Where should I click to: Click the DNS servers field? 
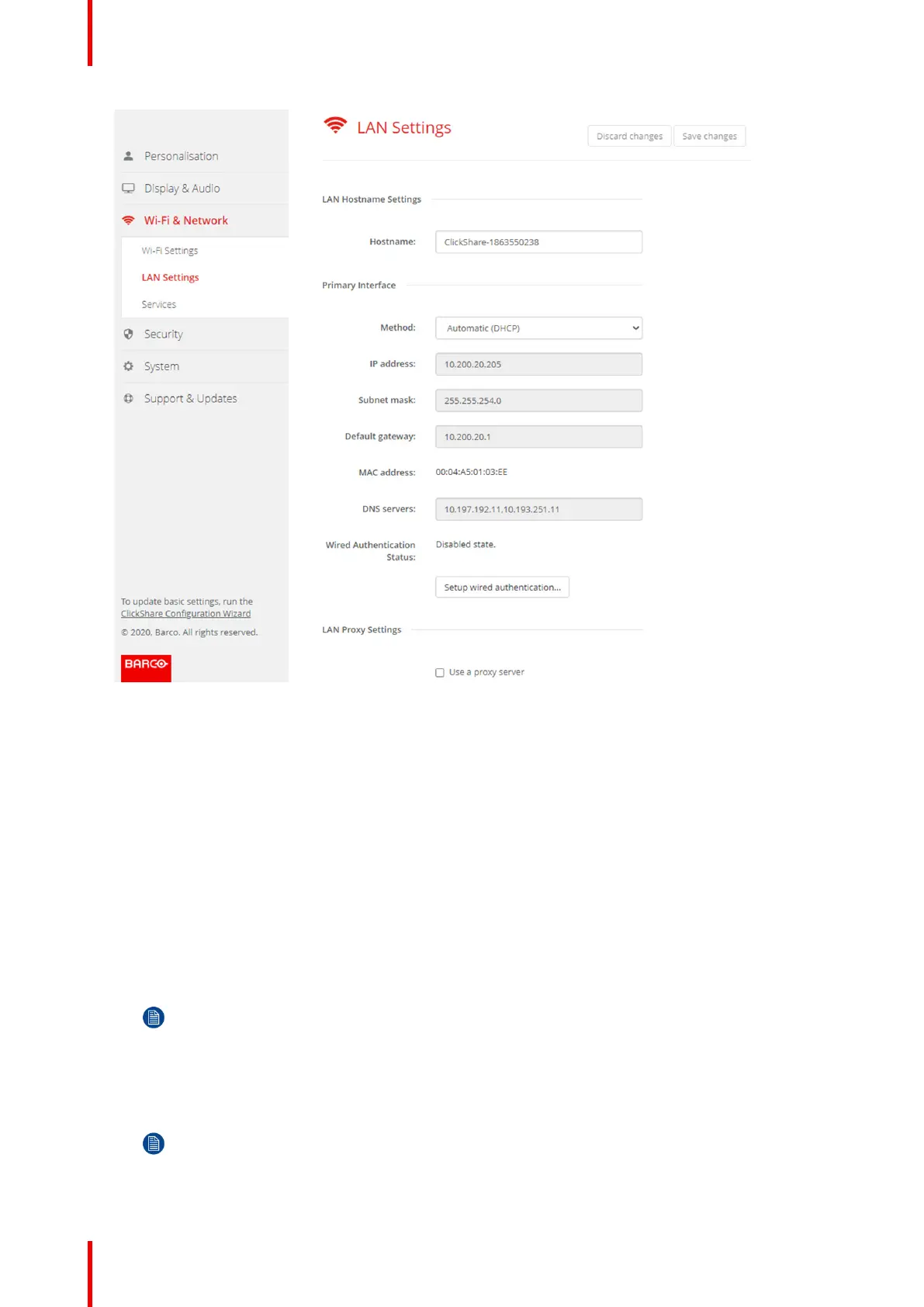(538, 509)
